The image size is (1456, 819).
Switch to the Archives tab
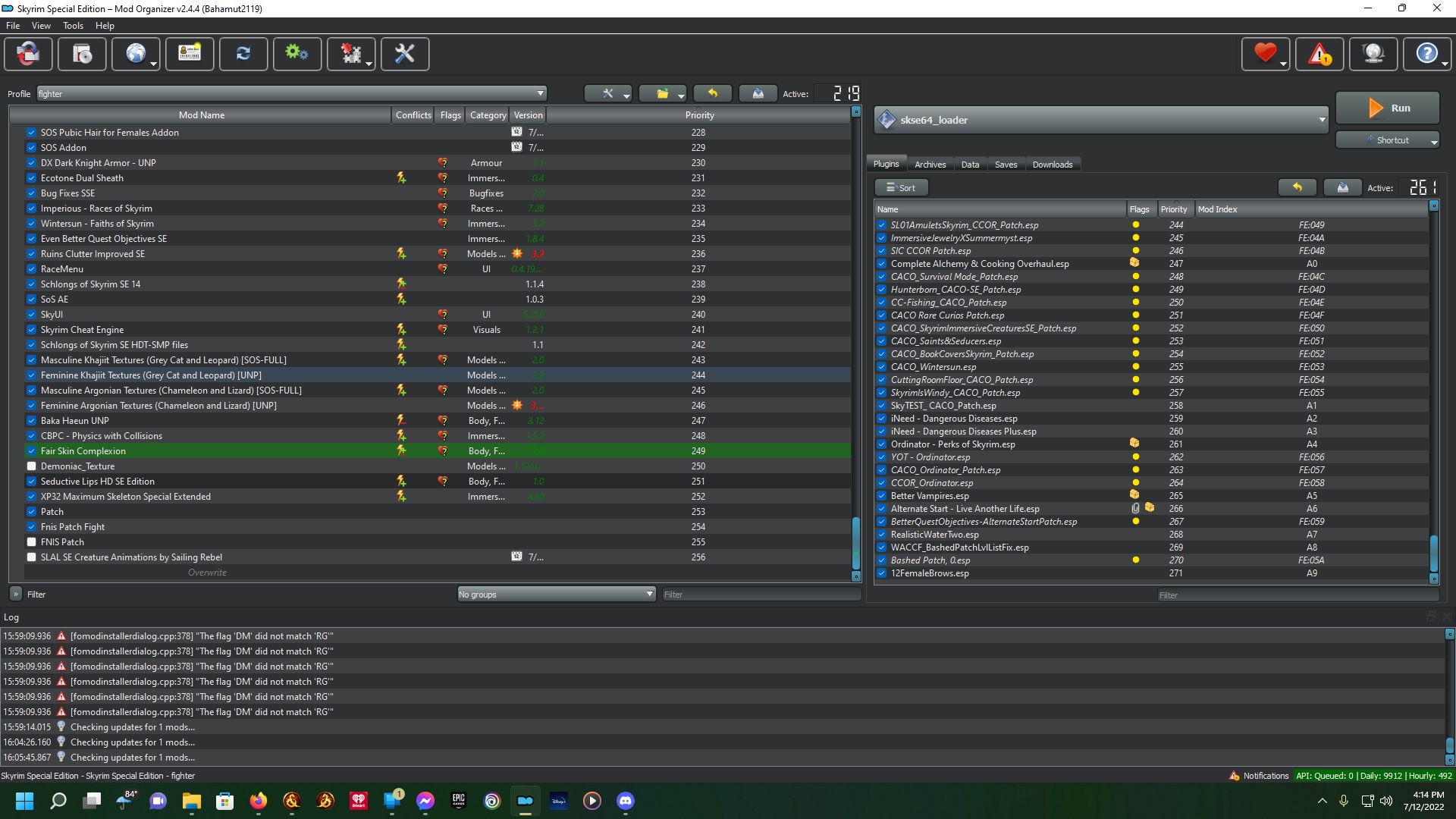[x=930, y=165]
